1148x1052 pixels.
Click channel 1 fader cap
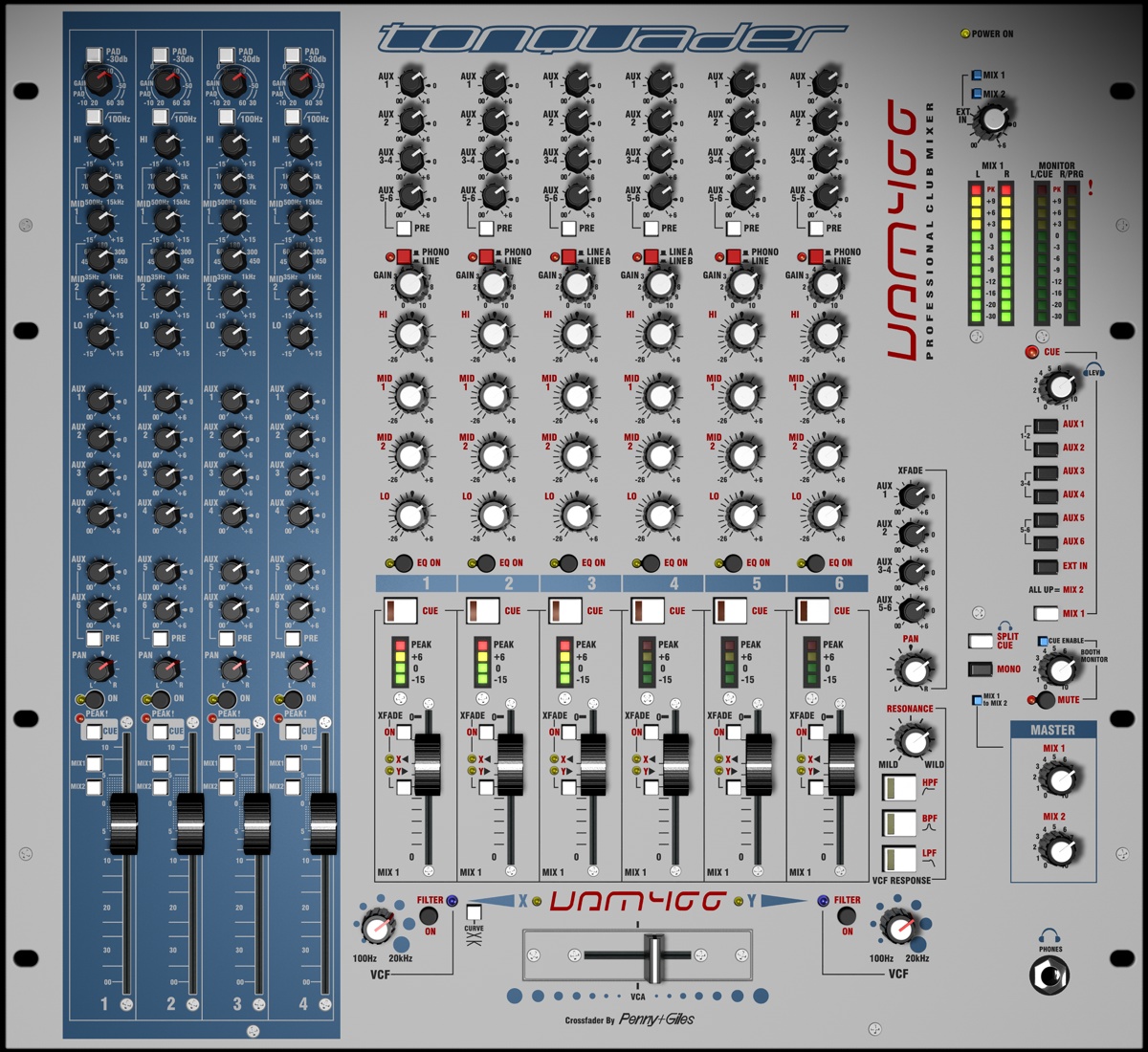(x=428, y=765)
